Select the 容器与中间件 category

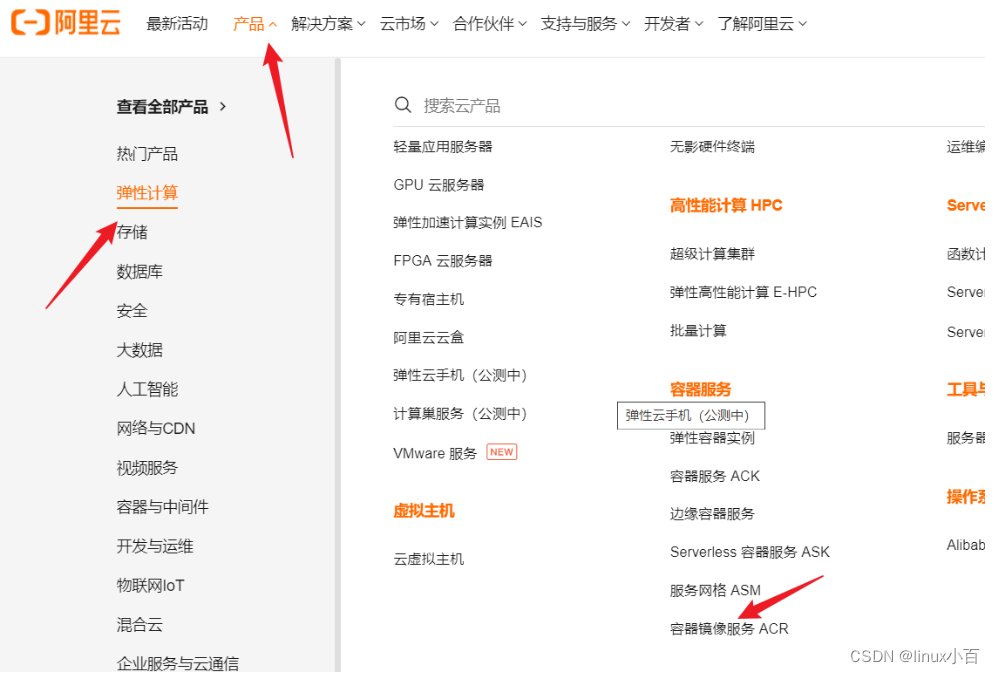[162, 506]
